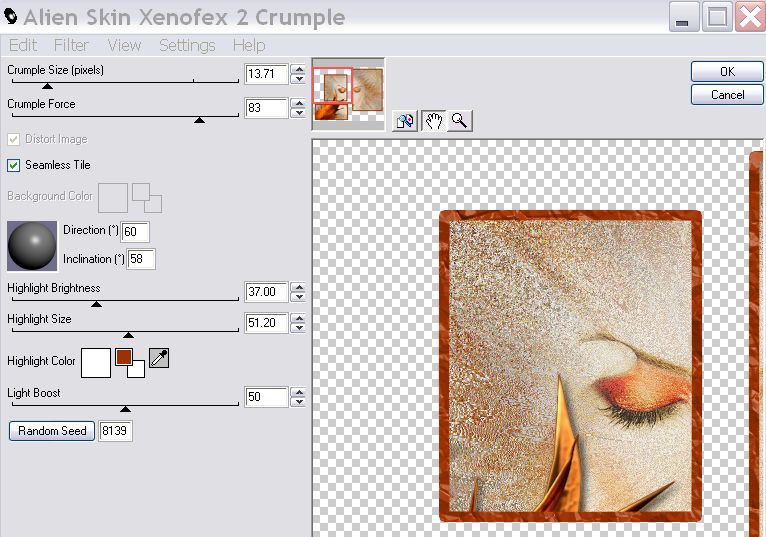Select the hand pan tool
The width and height of the screenshot is (766, 537).
pos(433,121)
